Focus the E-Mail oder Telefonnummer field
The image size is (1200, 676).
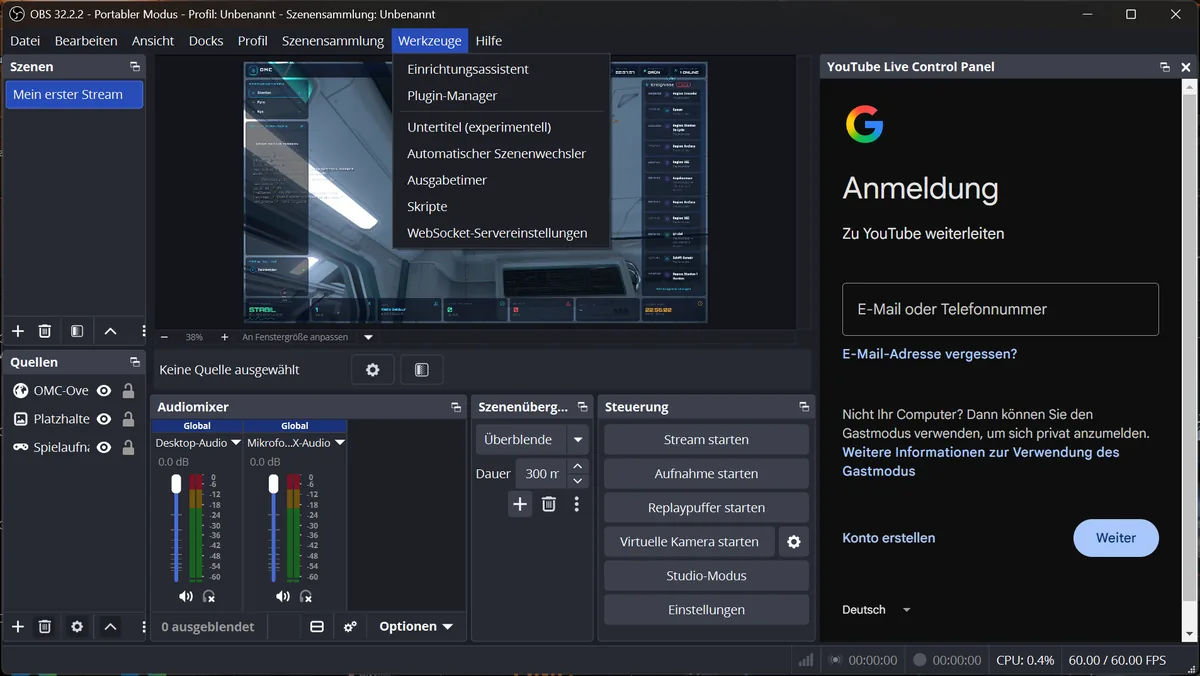click(x=1001, y=309)
